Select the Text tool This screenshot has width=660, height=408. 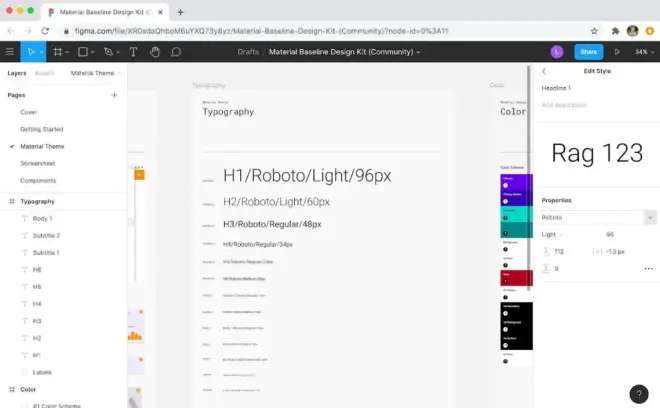tap(133, 52)
